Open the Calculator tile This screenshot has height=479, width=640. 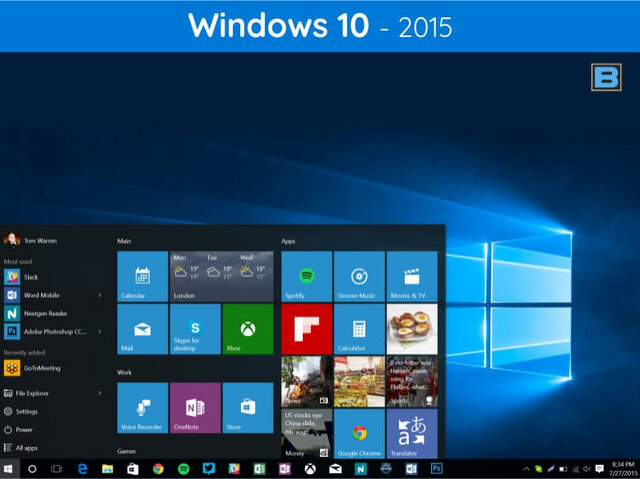click(359, 329)
